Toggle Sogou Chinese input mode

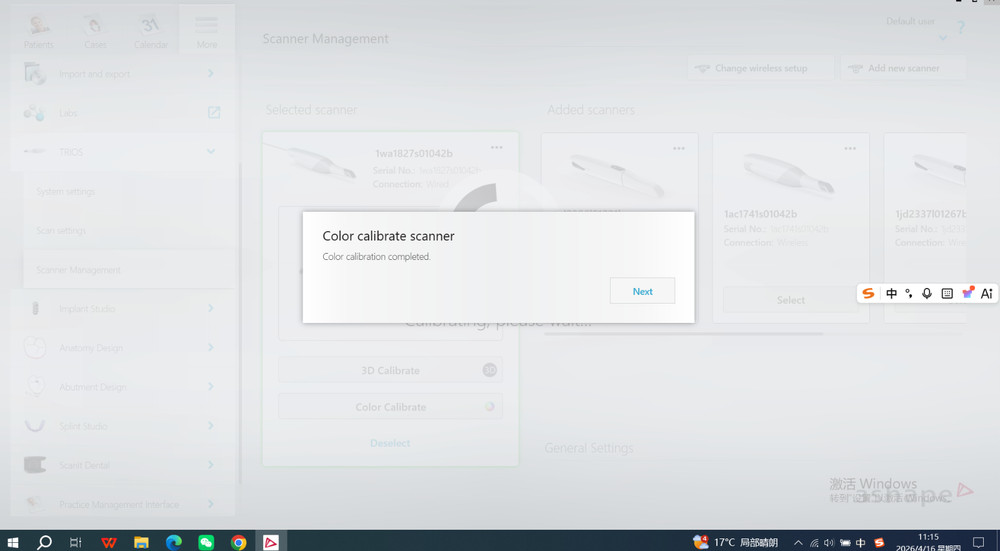(891, 293)
